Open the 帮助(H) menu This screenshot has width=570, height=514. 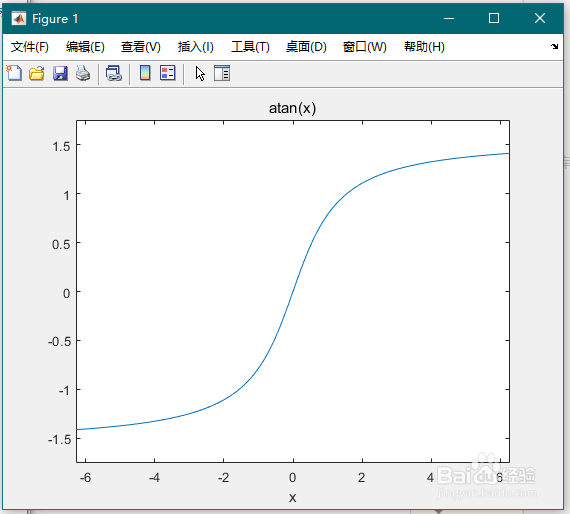coord(424,47)
